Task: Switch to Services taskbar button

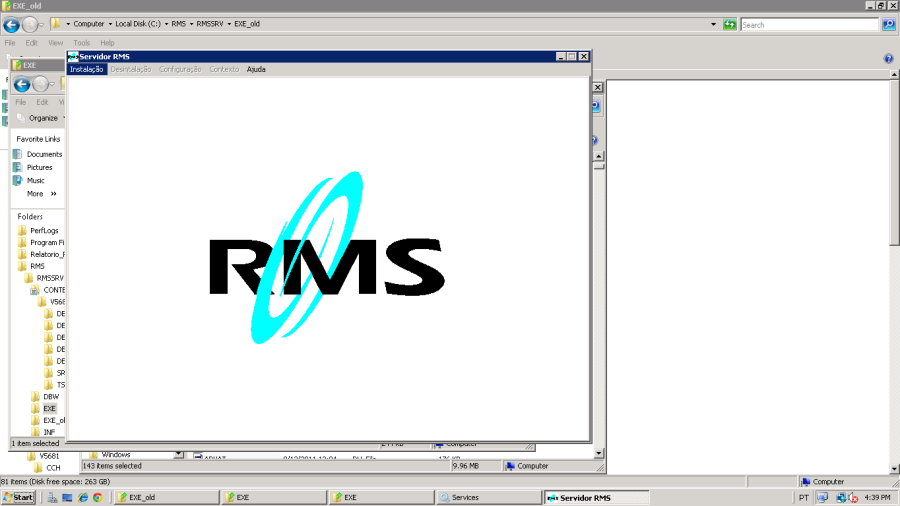Action: click(x=489, y=497)
